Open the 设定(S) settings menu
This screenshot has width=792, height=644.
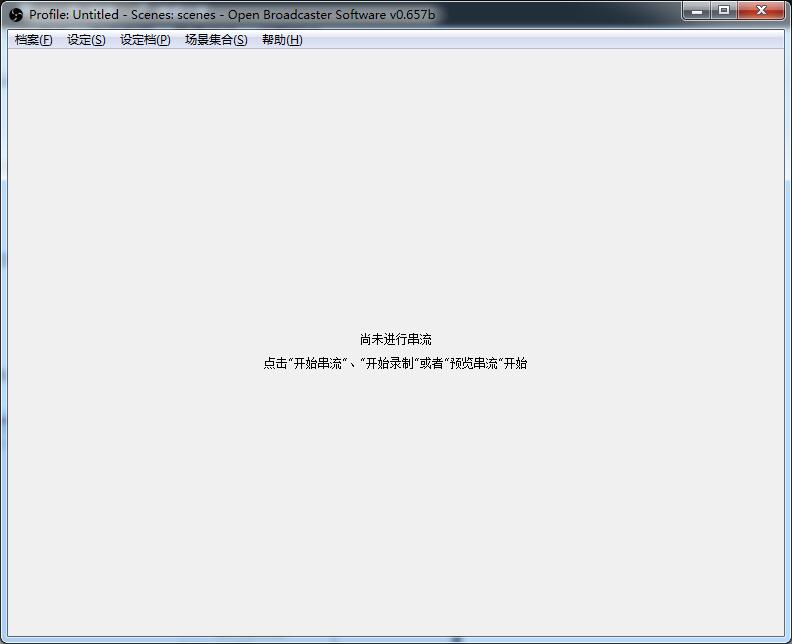[86, 40]
